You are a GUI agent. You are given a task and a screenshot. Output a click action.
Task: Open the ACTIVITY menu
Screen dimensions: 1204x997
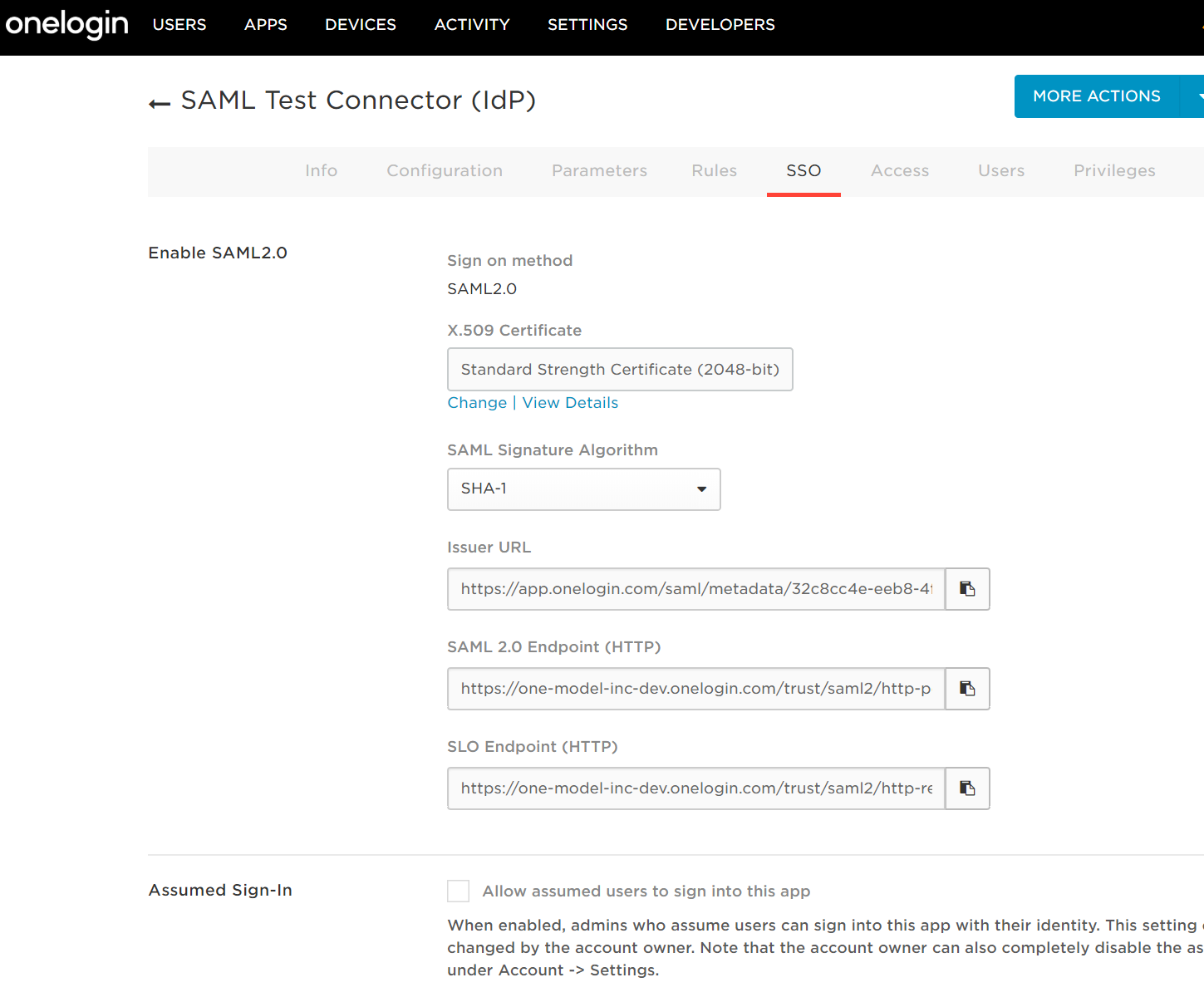pyautogui.click(x=472, y=25)
